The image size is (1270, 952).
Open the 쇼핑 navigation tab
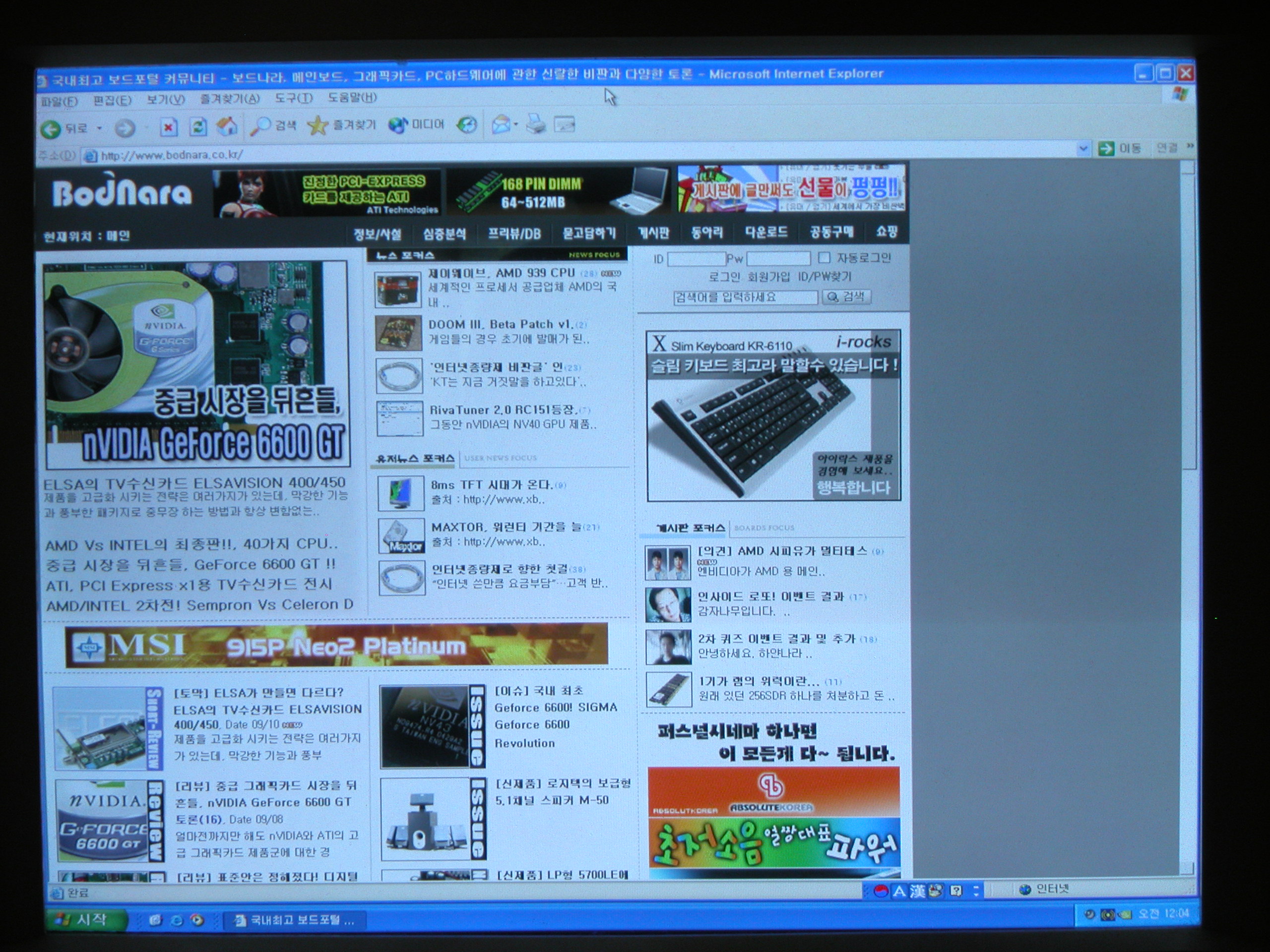tap(887, 231)
